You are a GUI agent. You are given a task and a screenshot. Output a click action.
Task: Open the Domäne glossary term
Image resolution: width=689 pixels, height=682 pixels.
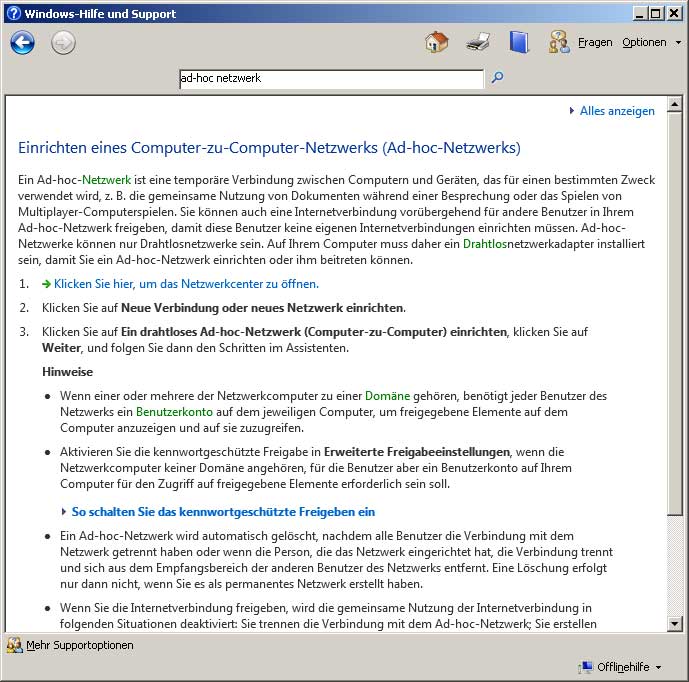[387, 396]
